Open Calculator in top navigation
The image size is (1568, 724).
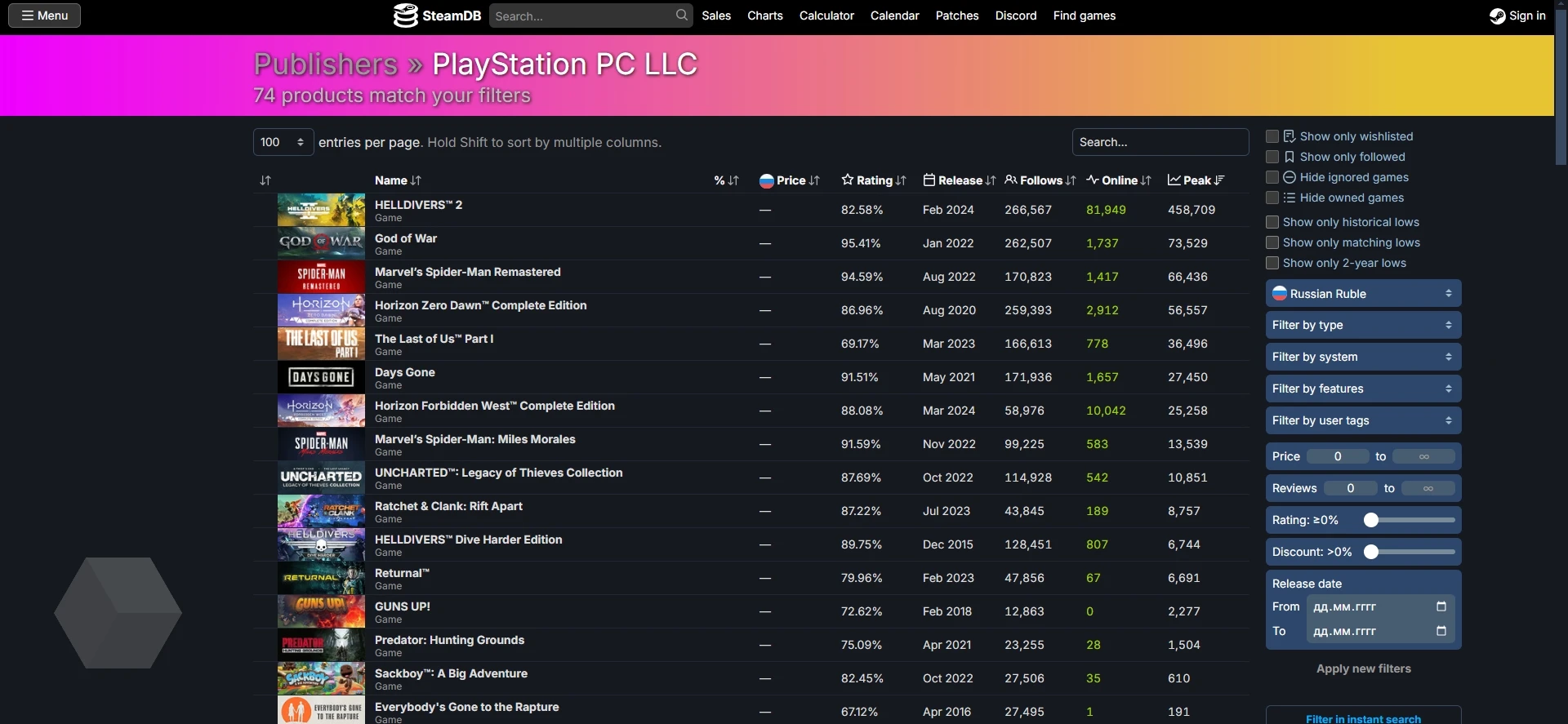click(826, 16)
